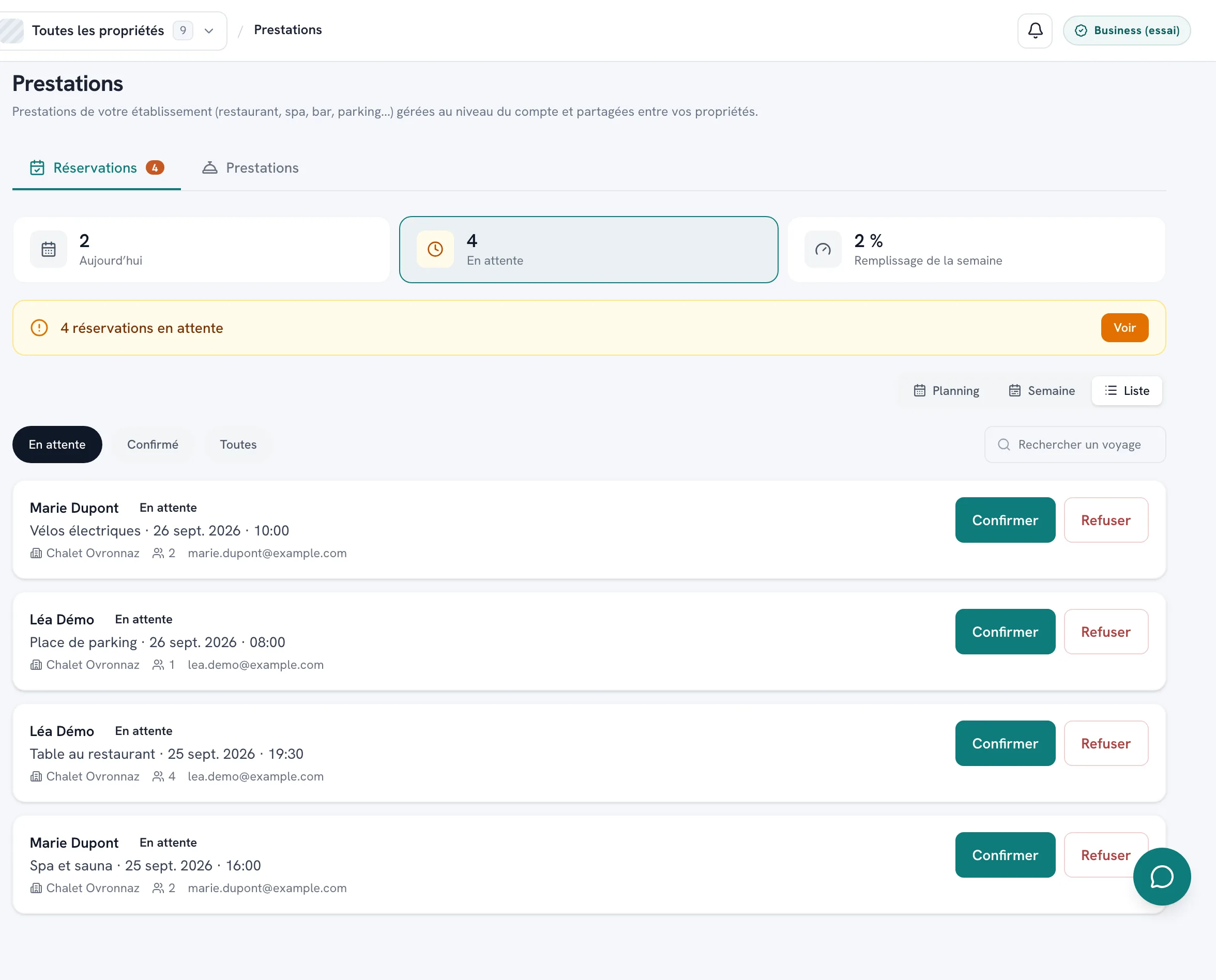The width and height of the screenshot is (1216, 980).
Task: Click the warning icon in pending banner
Action: (x=39, y=327)
